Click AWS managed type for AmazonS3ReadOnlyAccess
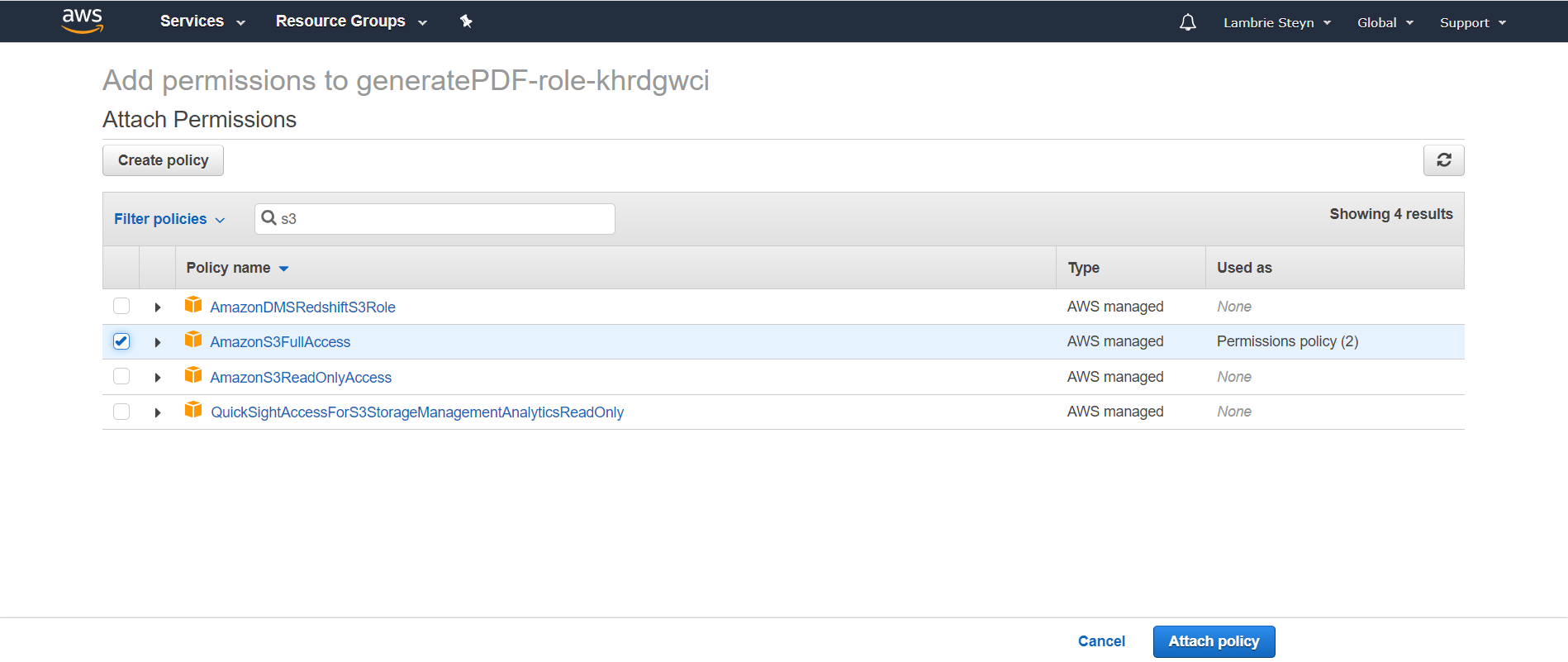1568x662 pixels. 1115,377
